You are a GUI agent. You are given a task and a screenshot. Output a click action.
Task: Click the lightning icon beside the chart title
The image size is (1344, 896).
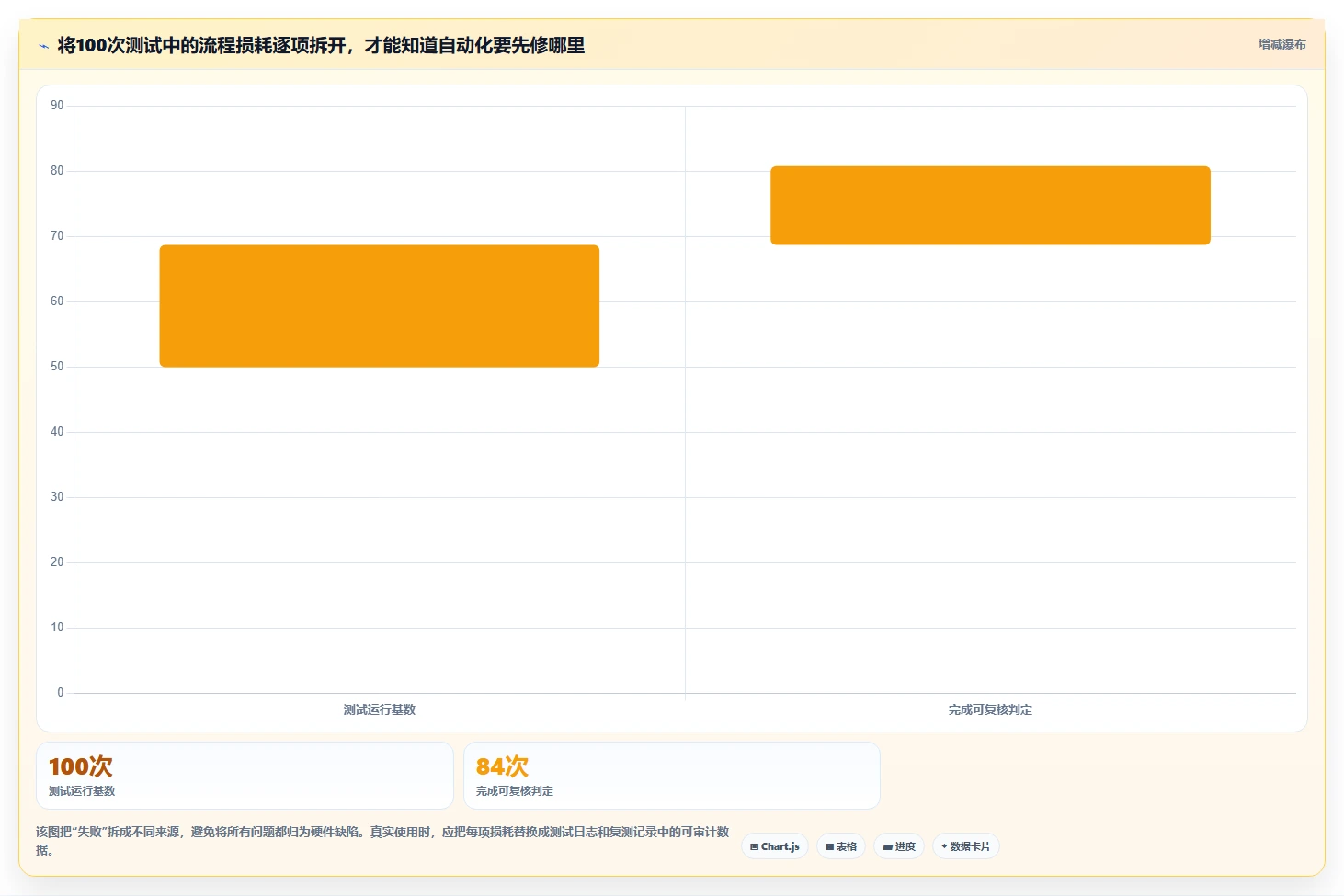coord(43,46)
